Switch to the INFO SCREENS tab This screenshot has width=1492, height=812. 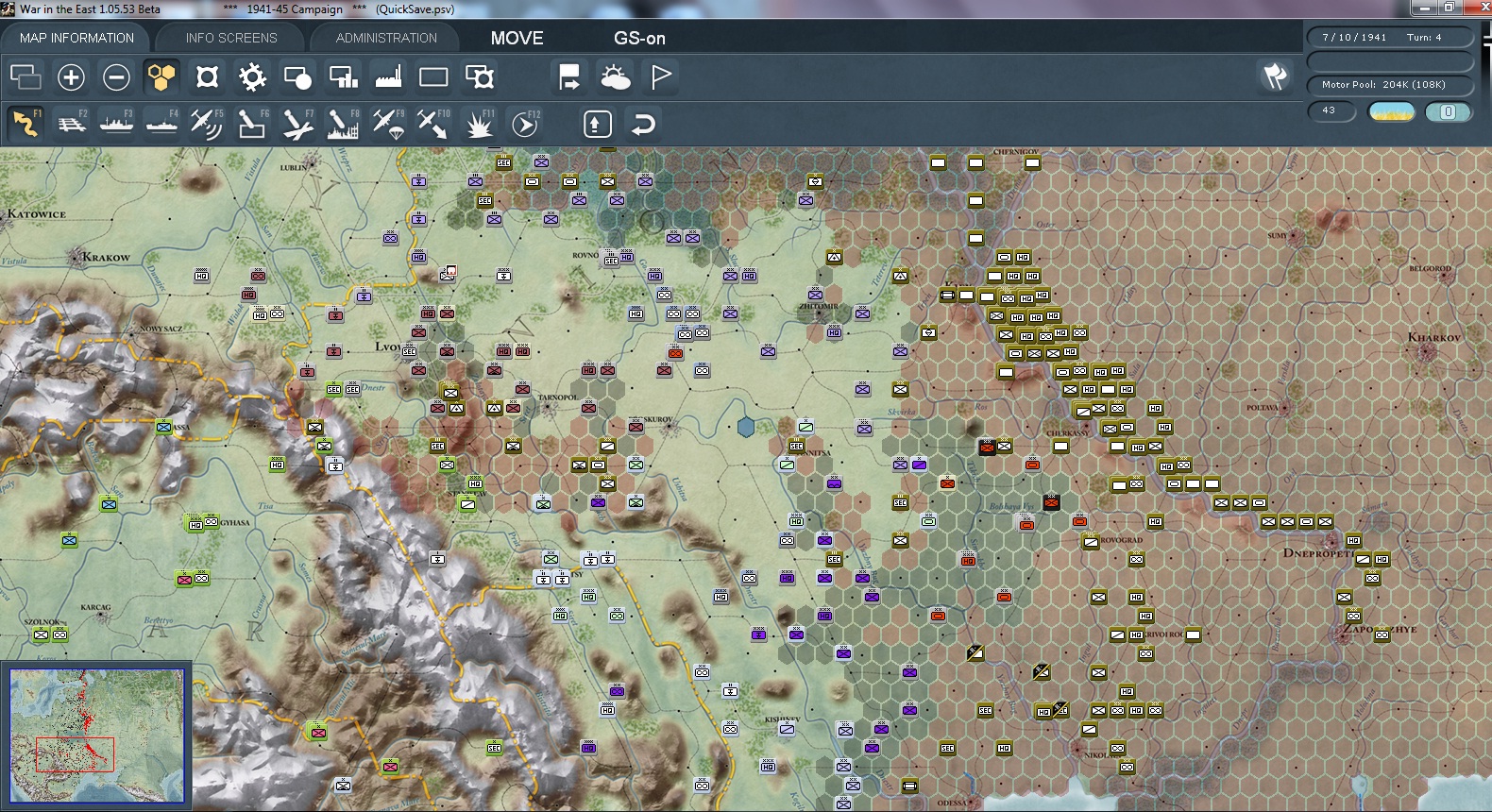click(231, 38)
